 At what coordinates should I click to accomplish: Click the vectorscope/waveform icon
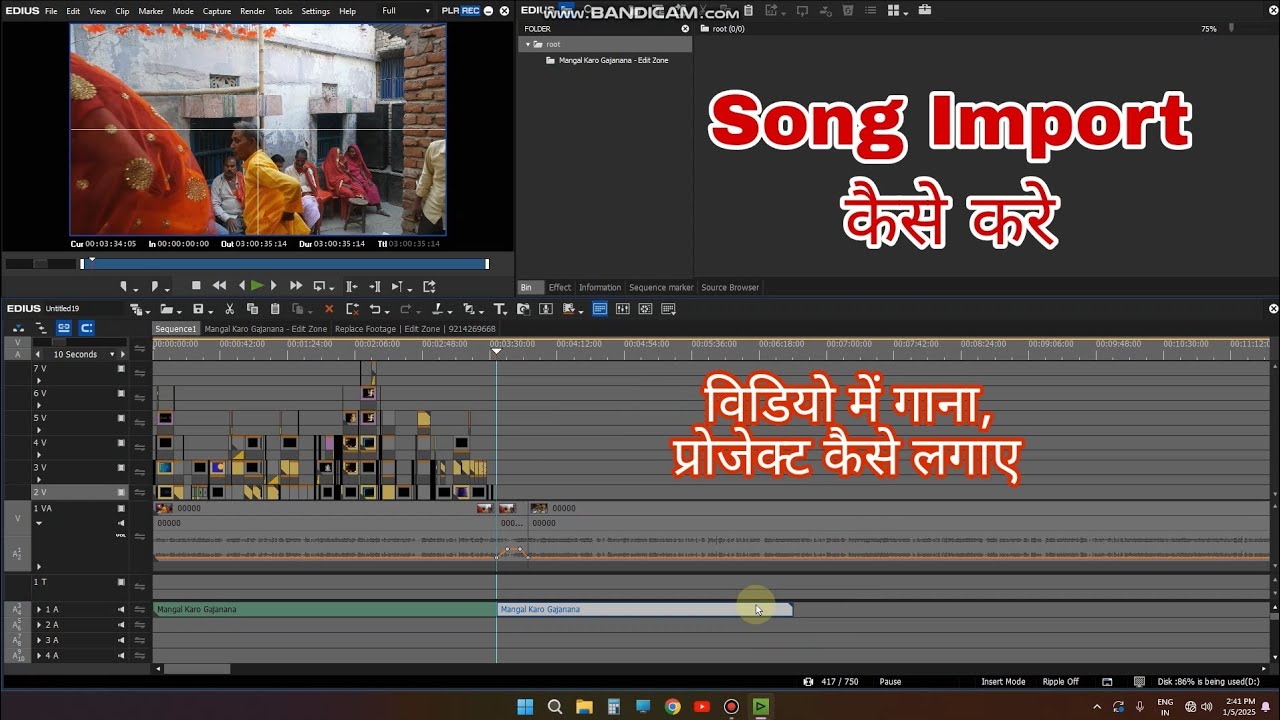tap(645, 309)
